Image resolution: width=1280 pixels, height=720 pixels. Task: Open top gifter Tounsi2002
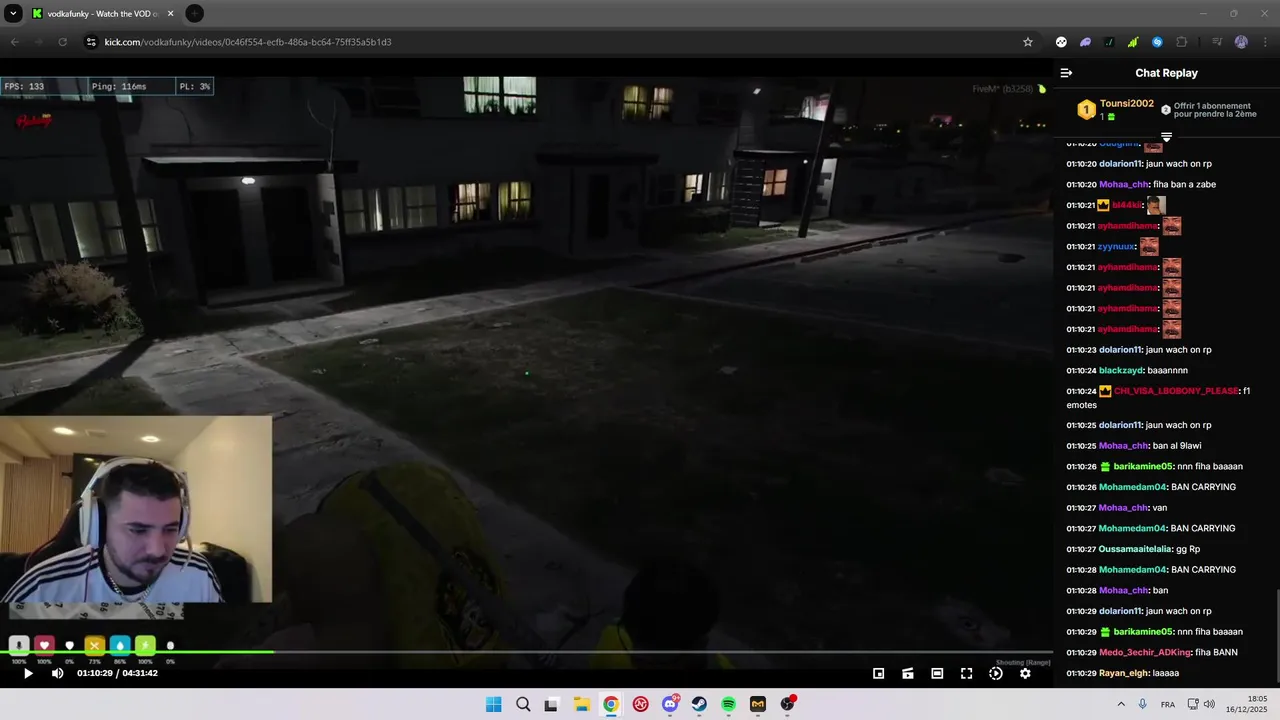click(x=1127, y=104)
